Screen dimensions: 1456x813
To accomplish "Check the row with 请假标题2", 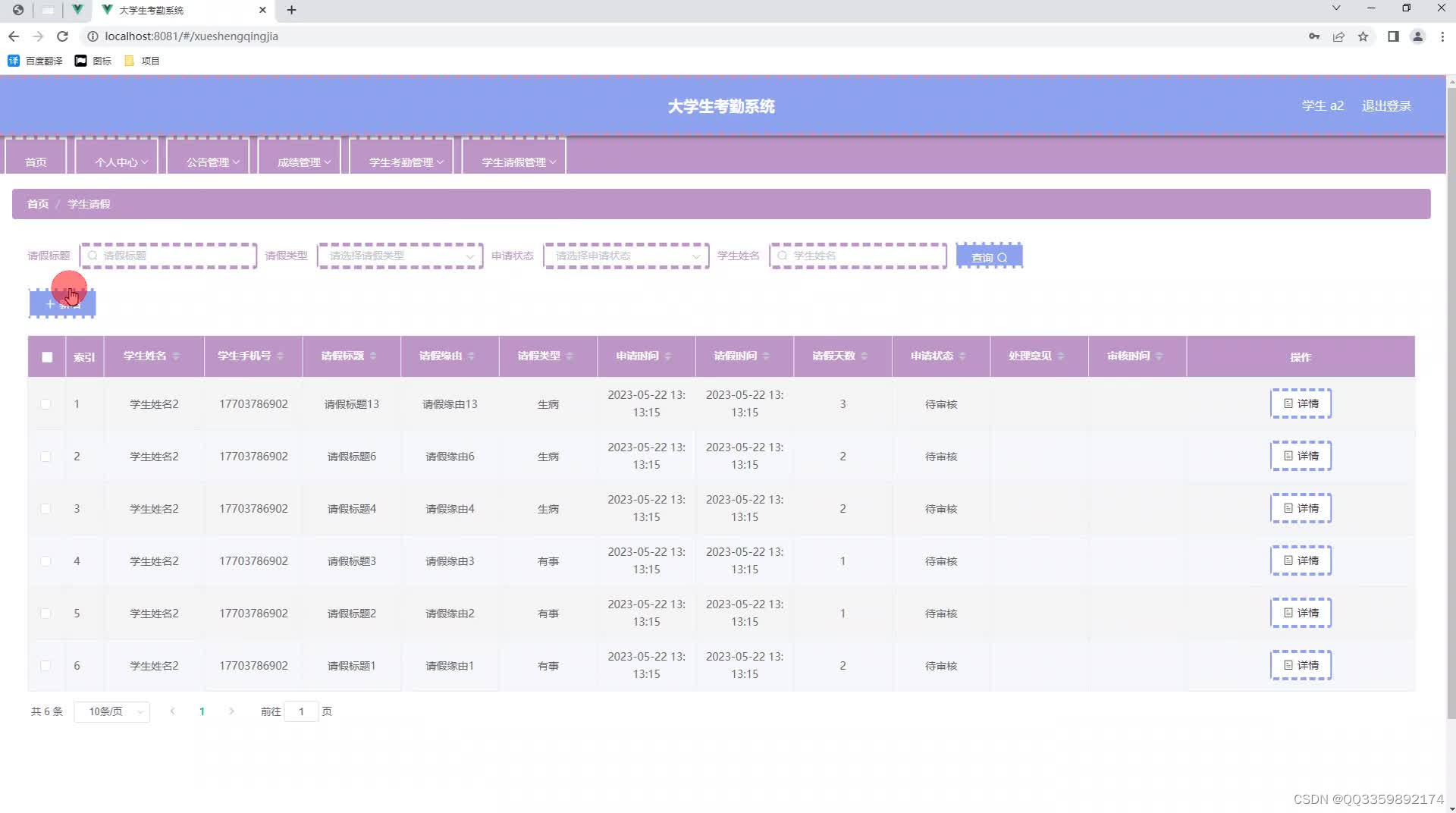I will click(45, 614).
